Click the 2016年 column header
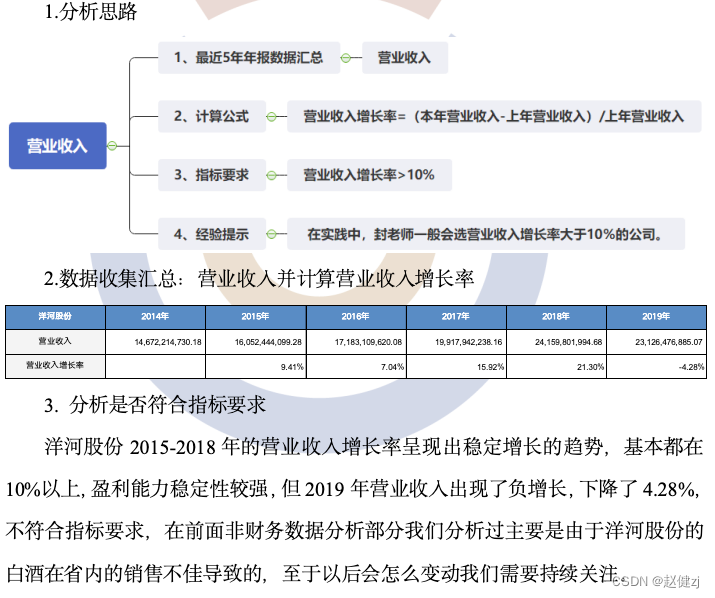Viewport: 715px width, 598px height. (356, 317)
